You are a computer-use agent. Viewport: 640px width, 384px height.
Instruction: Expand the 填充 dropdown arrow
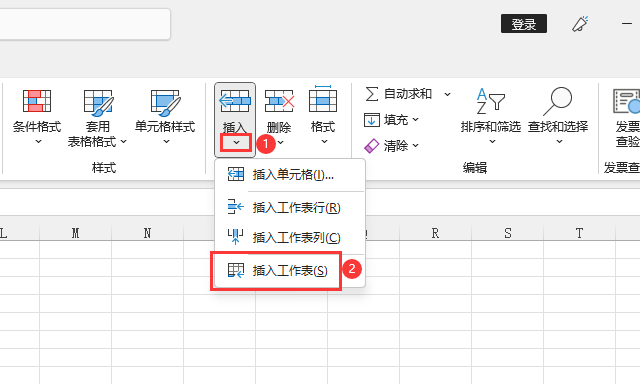(x=416, y=120)
